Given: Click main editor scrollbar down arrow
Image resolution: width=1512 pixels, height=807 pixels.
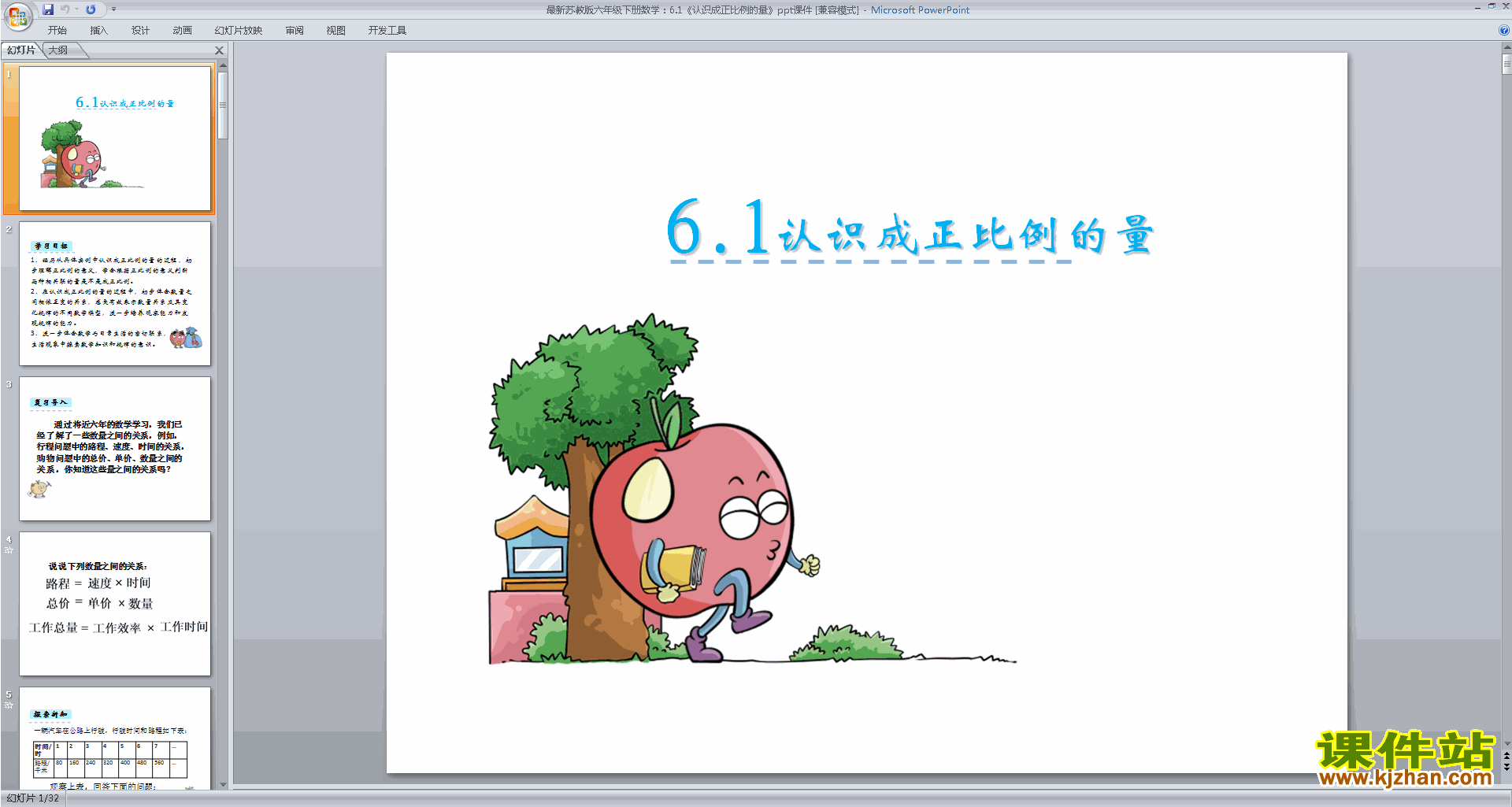Looking at the screenshot, I should coord(1506,743).
